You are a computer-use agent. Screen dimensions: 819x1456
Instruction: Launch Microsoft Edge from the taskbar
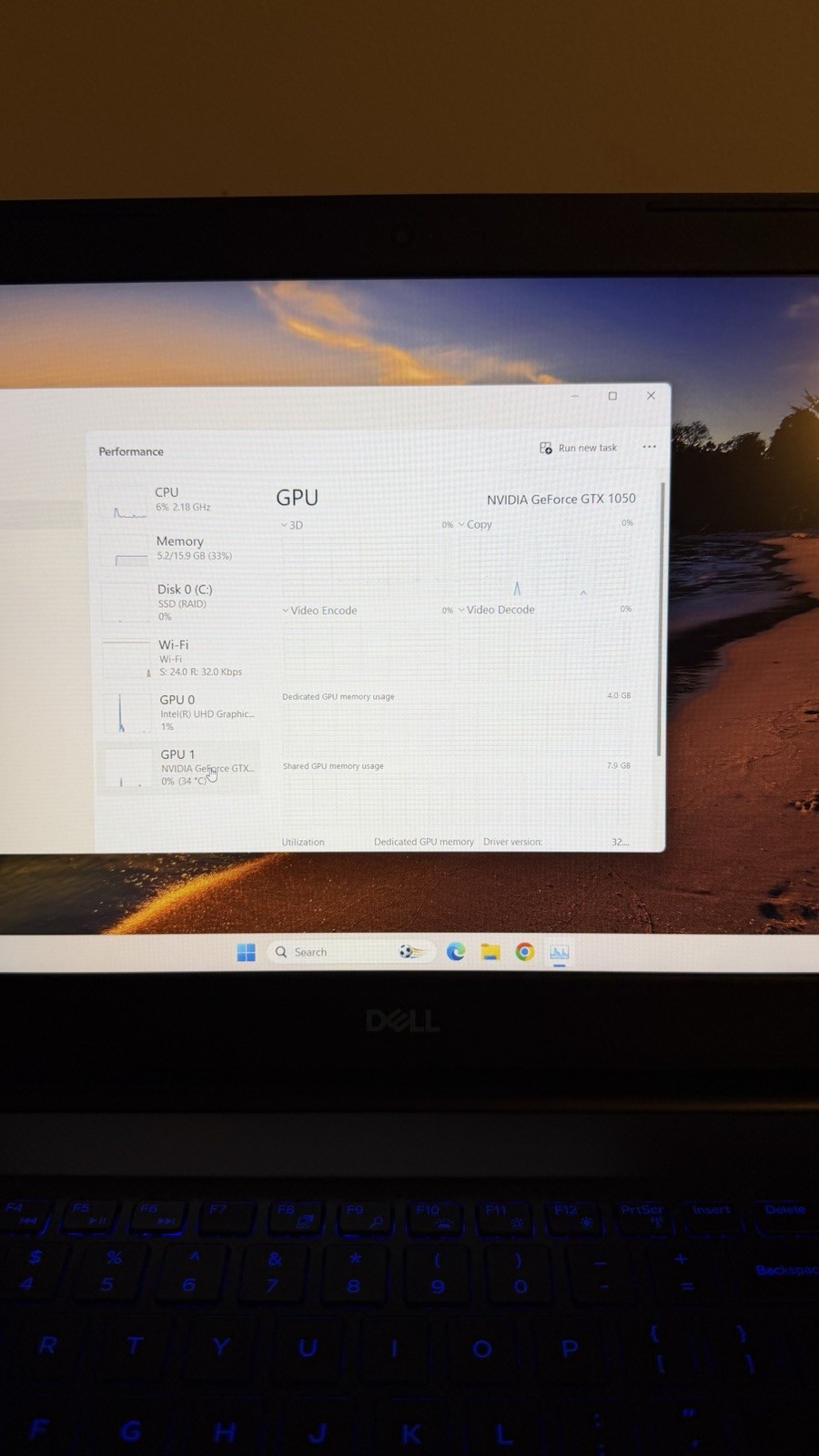456,952
